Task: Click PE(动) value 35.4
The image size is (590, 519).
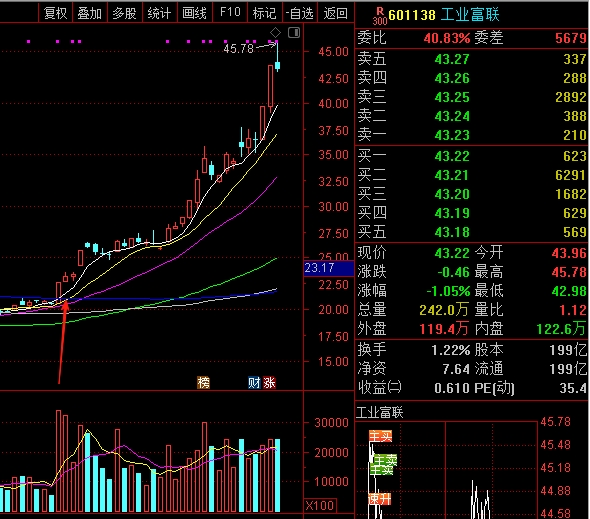Action: (573, 388)
